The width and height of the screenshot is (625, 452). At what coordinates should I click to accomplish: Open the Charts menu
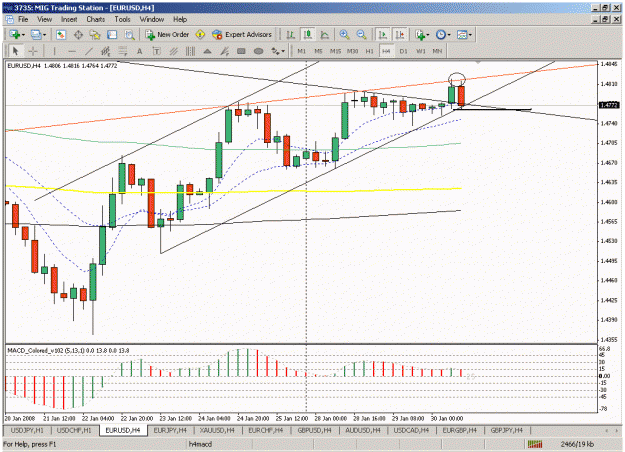pos(96,19)
